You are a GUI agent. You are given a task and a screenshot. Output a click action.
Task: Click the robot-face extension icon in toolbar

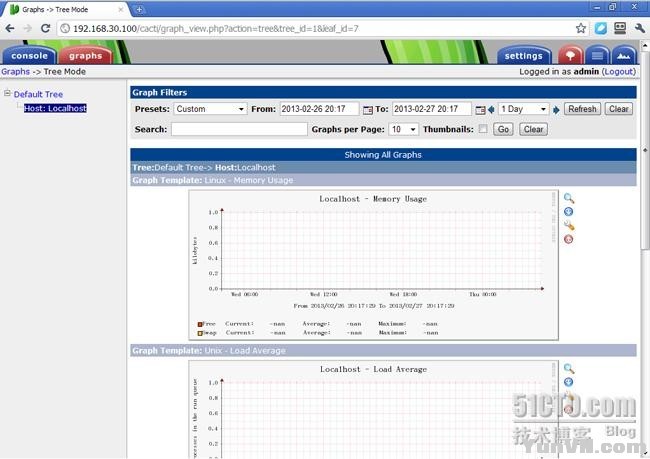(x=620, y=28)
